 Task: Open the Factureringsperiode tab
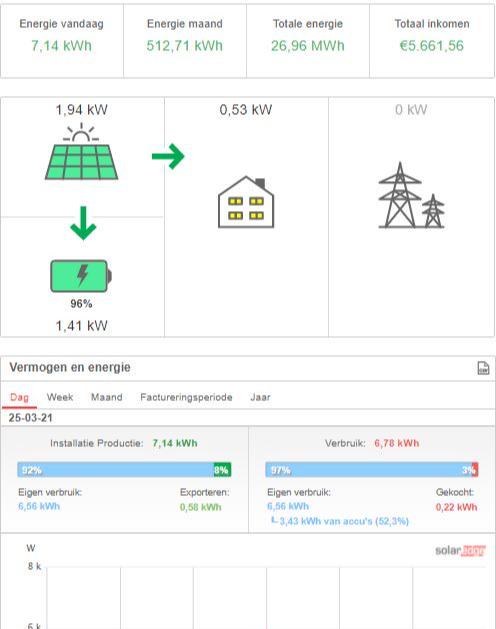tap(186, 397)
